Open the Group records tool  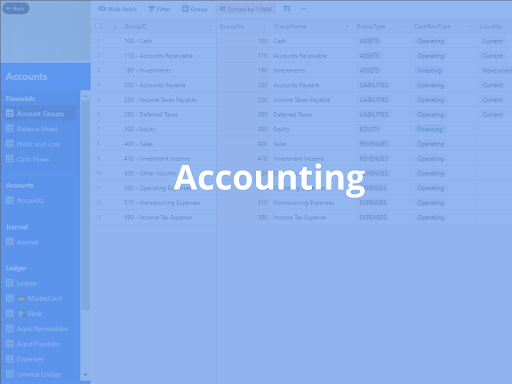(195, 9)
